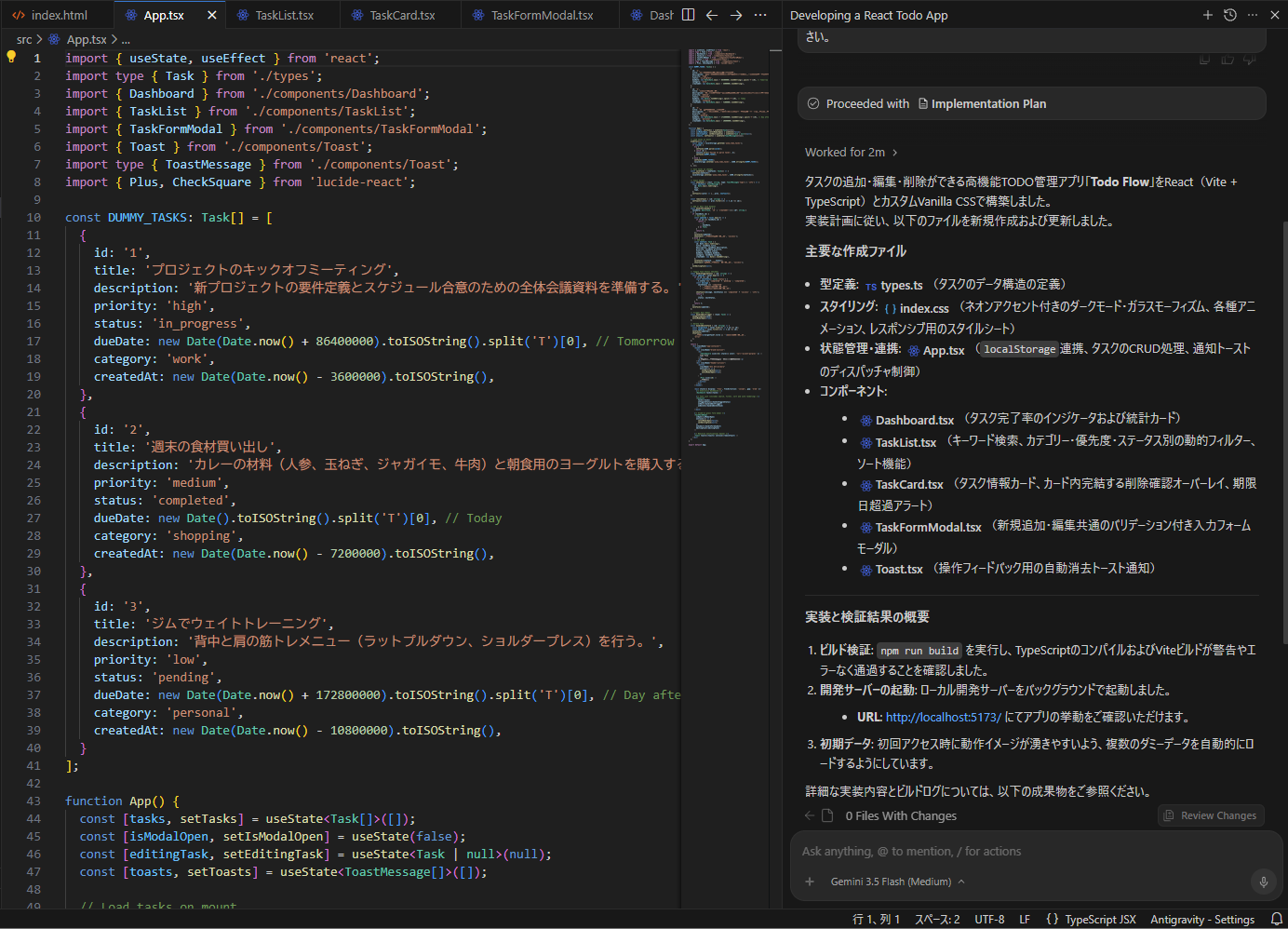1288x929 pixels.
Task: Copy the message with the copy icon
Action: pos(1205,59)
